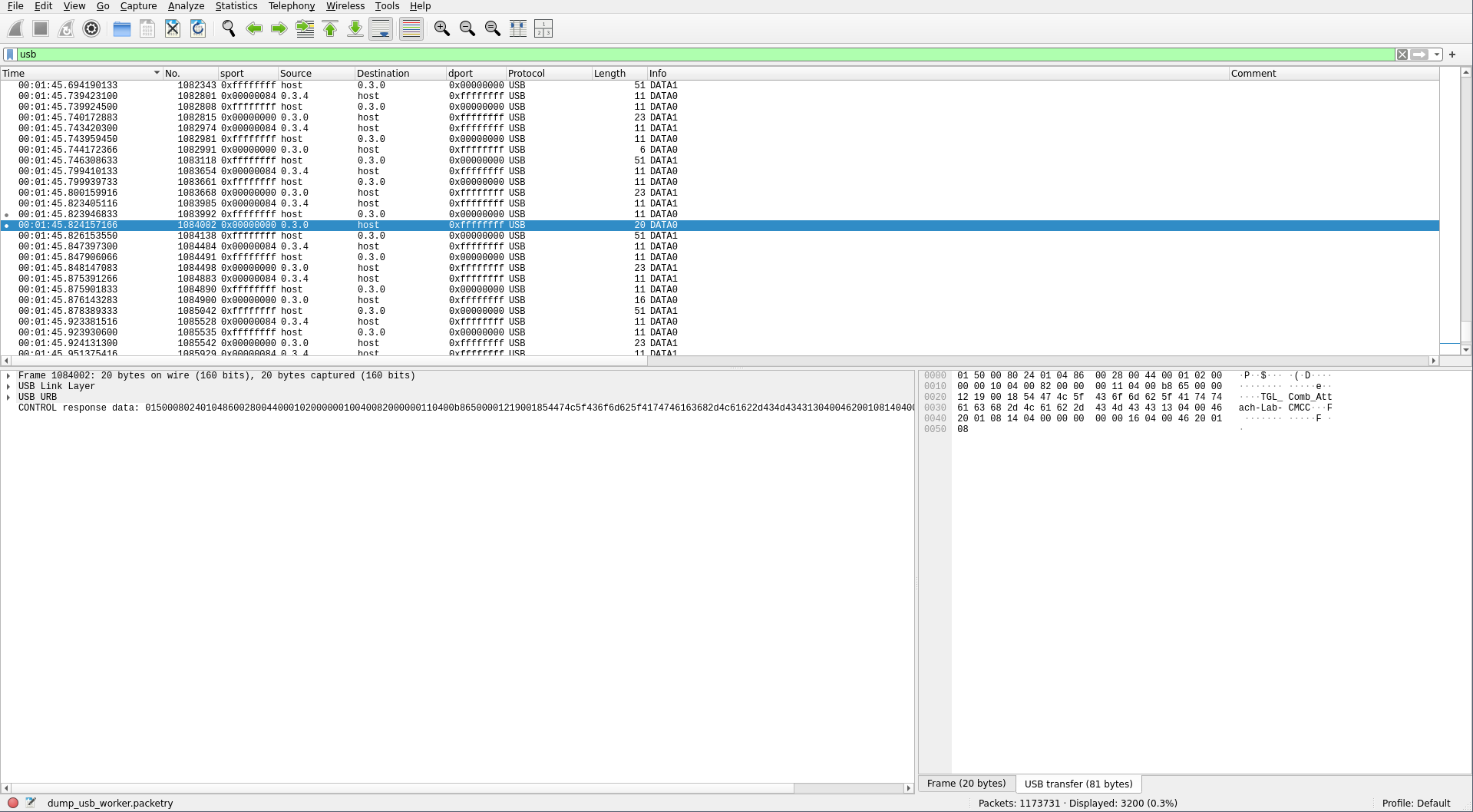Go to the first packet using the up arrow icon
This screenshot has height=812, width=1473.
329,28
